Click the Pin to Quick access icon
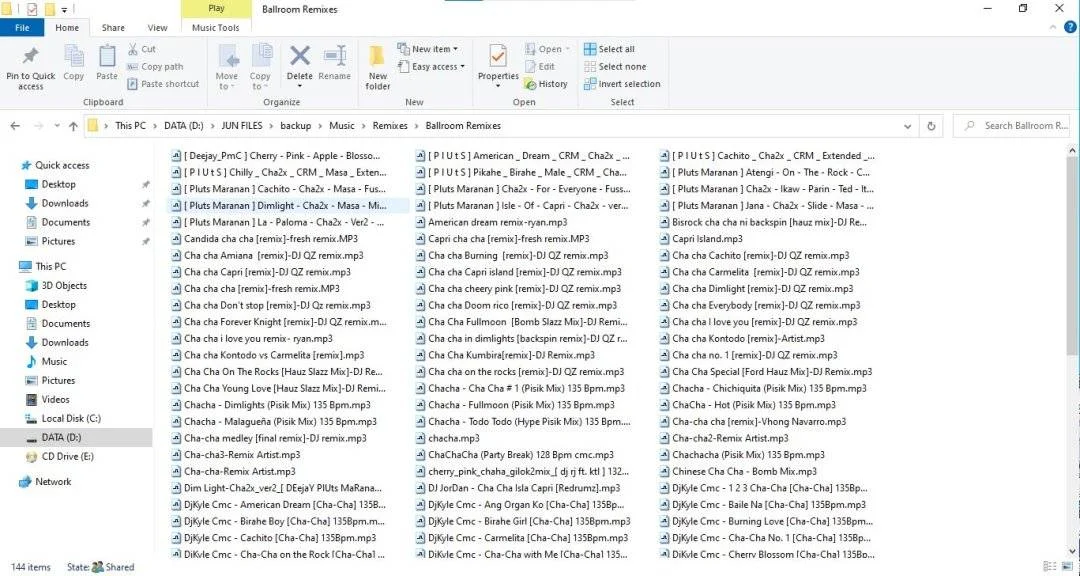This screenshot has width=1080, height=576. (x=30, y=56)
